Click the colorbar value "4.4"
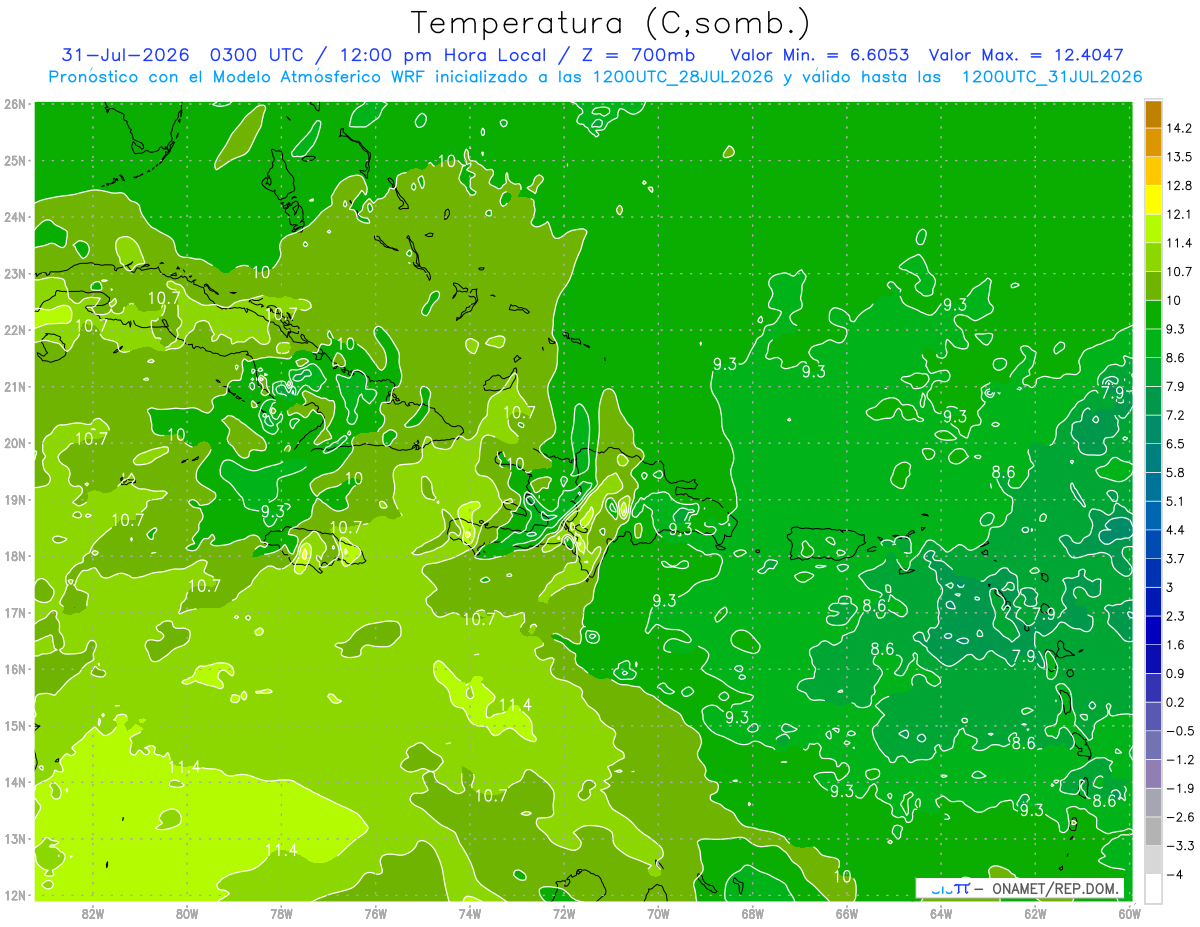 tap(1176, 530)
